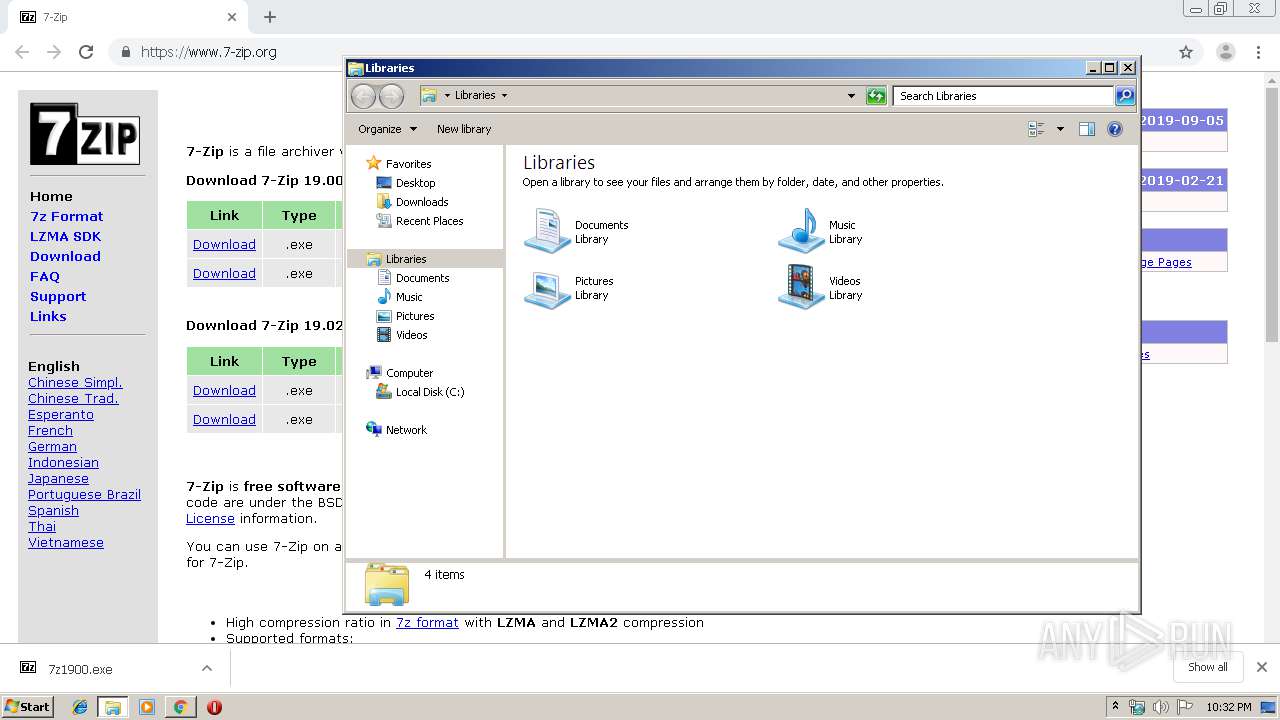Open address bar history dropdown
The height and width of the screenshot is (720, 1280).
(x=851, y=96)
